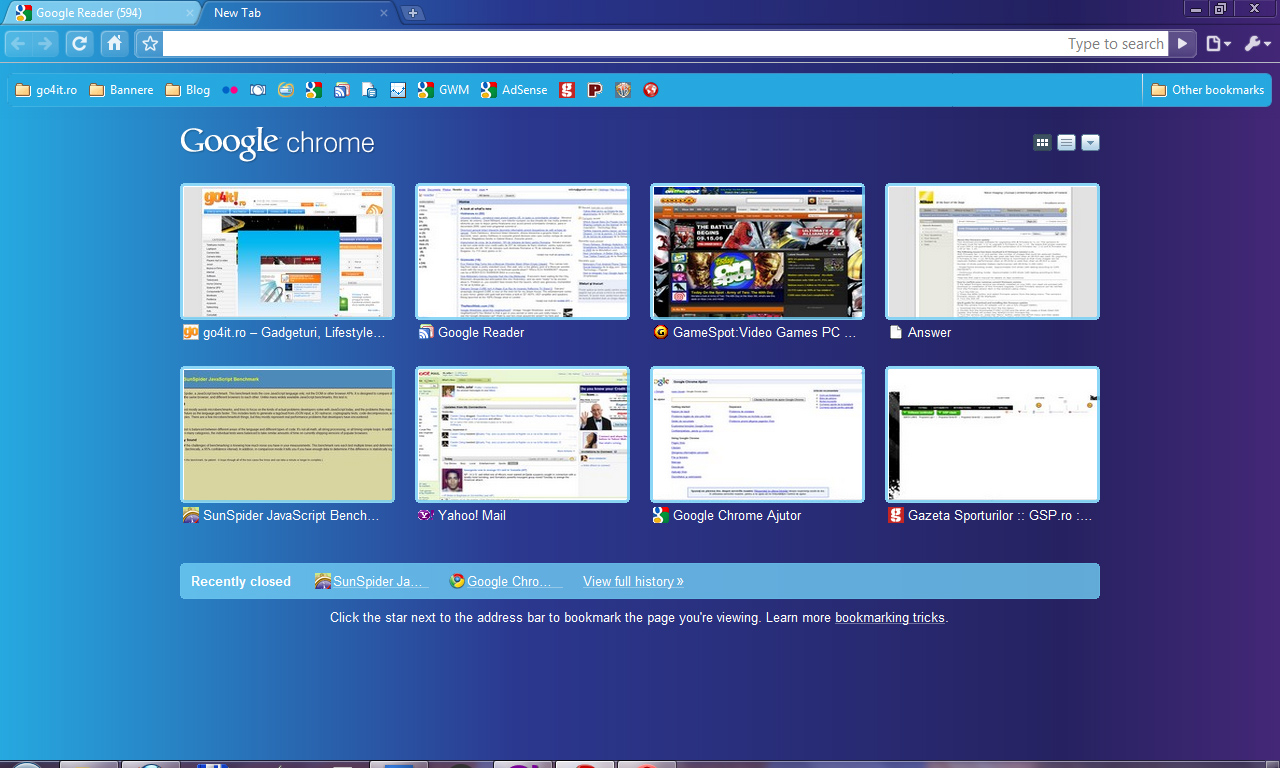Click the 'Gazeta Sporturilor :: GSP.ro' title link
This screenshot has width=1280, height=768.
click(1000, 515)
